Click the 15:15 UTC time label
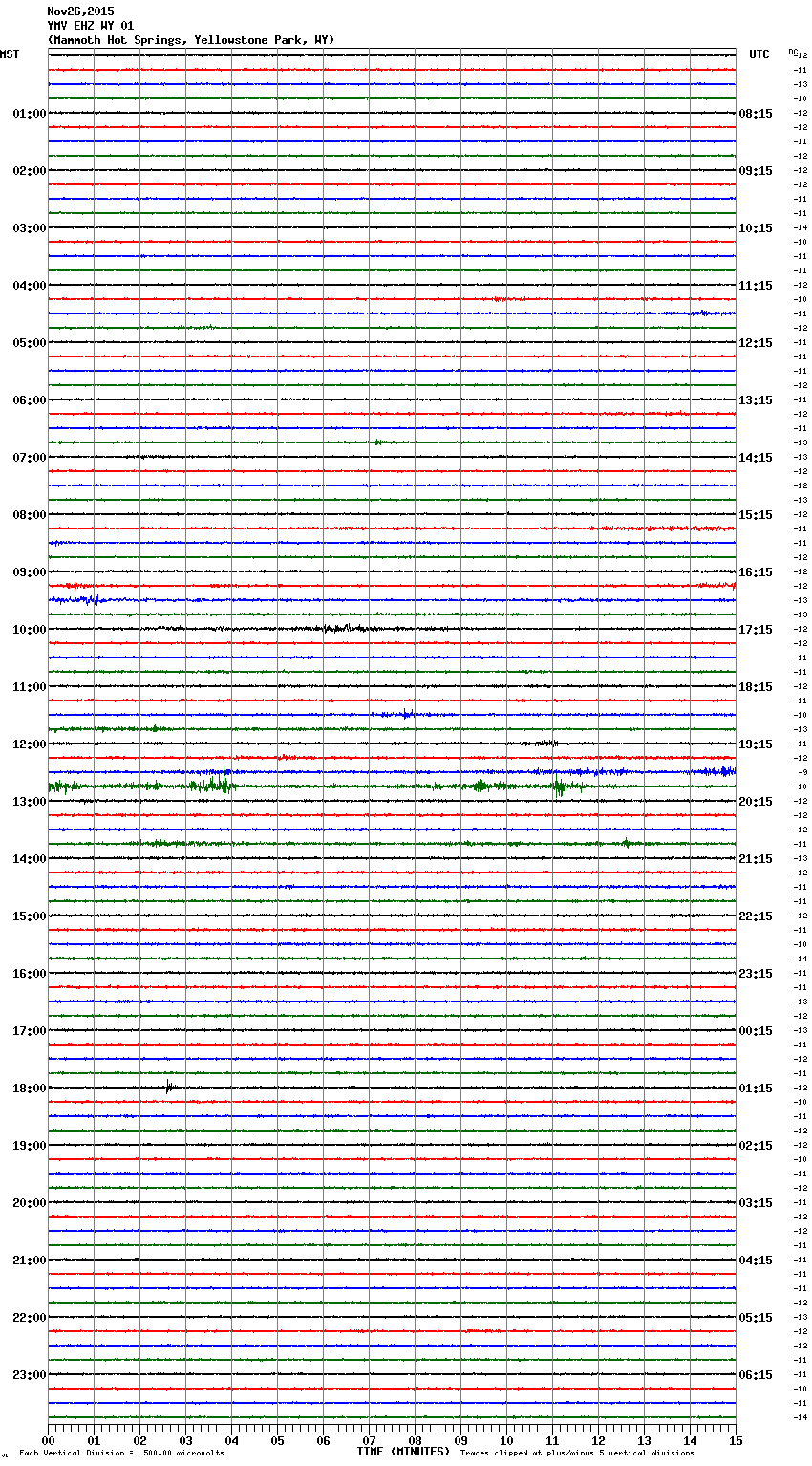Viewport: 812px width, 1466px height. coord(756,515)
